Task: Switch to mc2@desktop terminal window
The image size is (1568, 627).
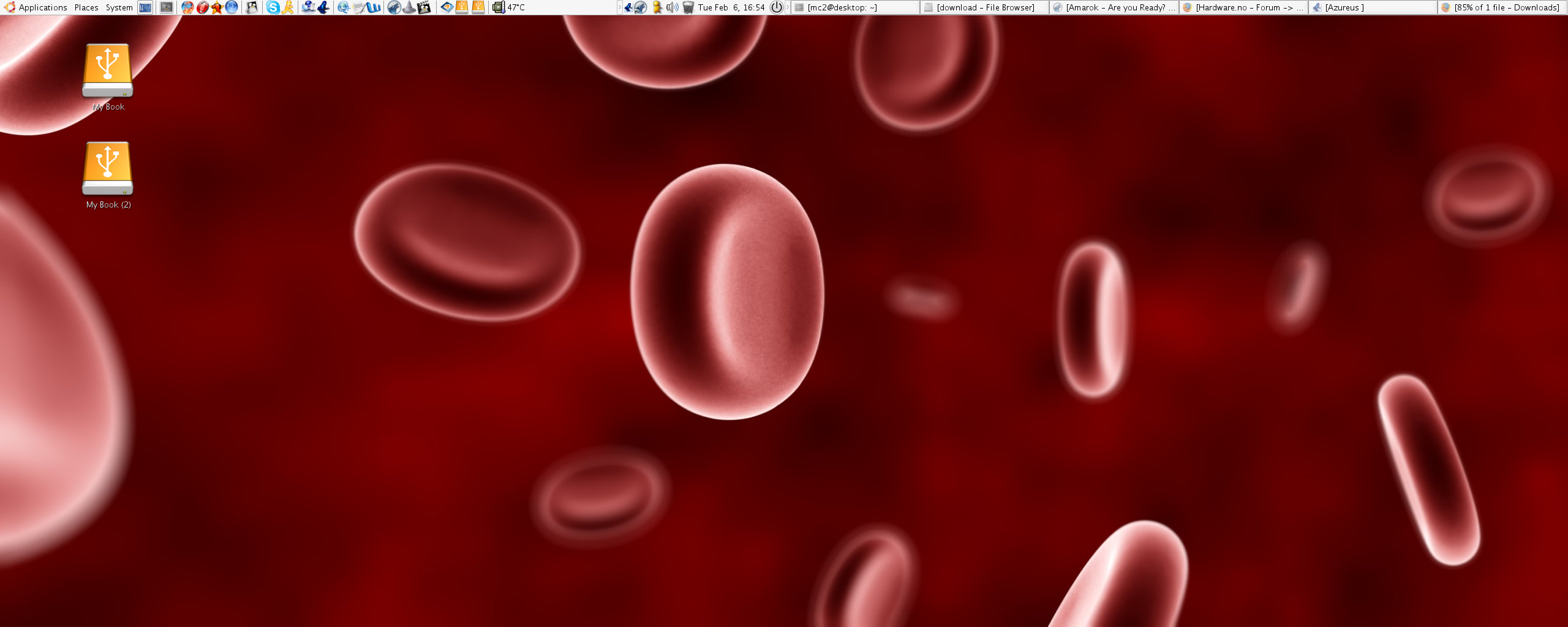Action: 855,7
